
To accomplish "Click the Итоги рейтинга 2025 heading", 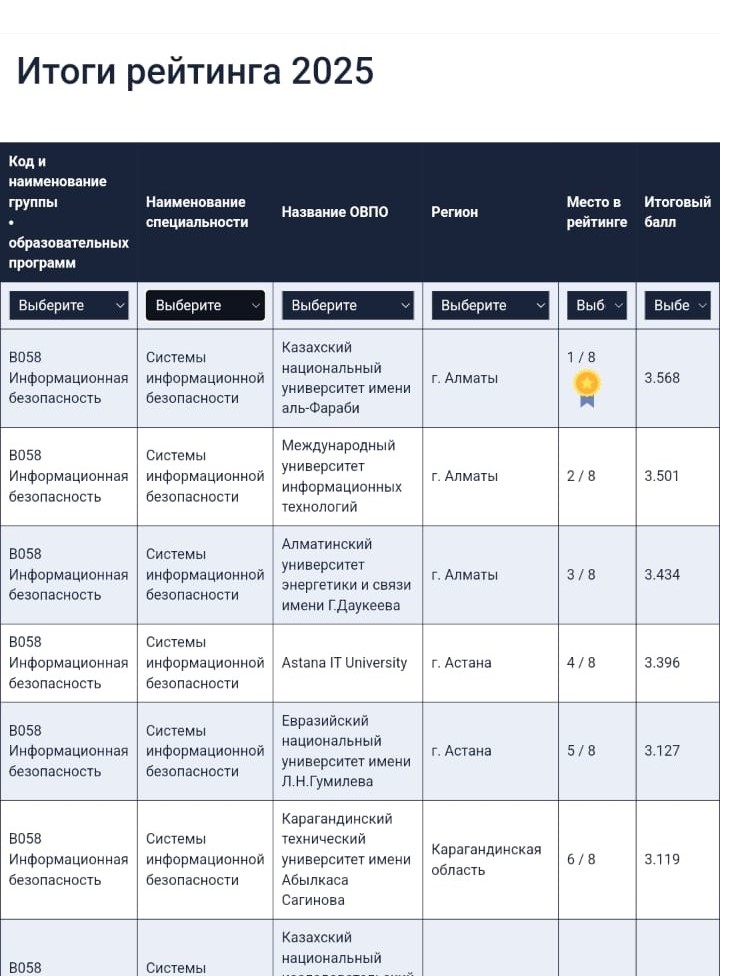I will (x=195, y=71).
